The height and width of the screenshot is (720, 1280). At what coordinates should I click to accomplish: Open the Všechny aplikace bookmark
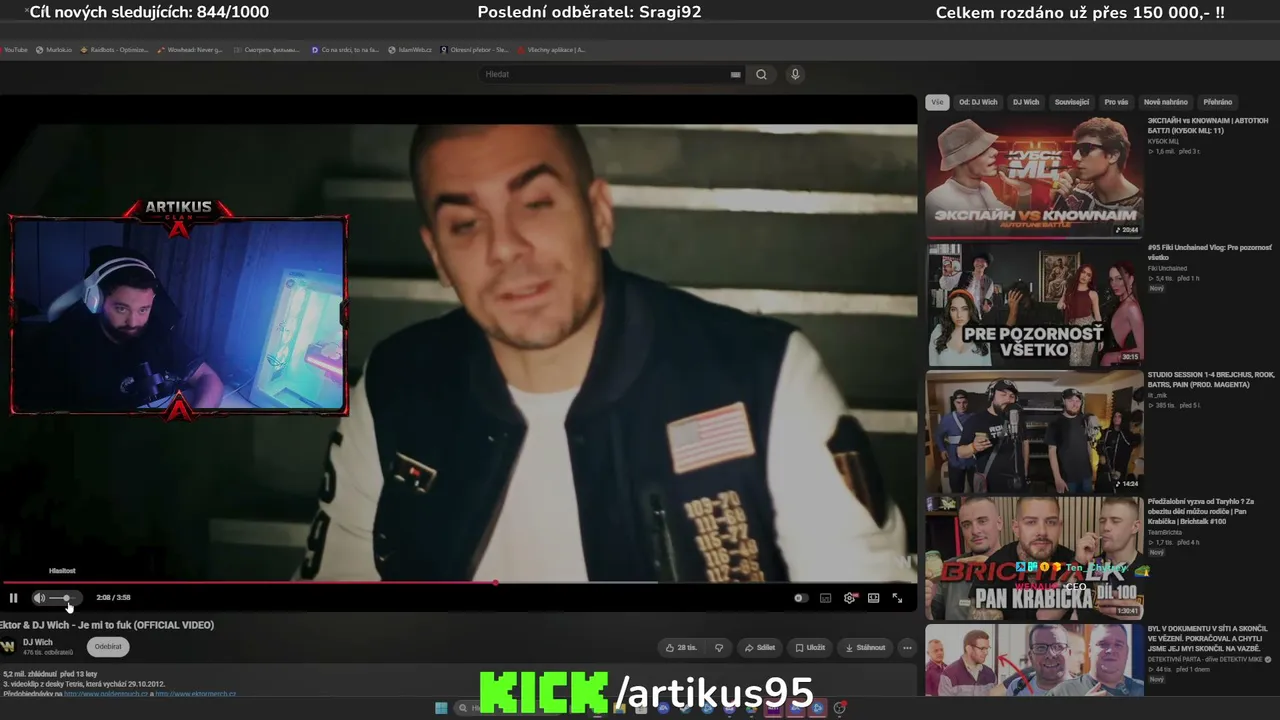click(x=551, y=49)
